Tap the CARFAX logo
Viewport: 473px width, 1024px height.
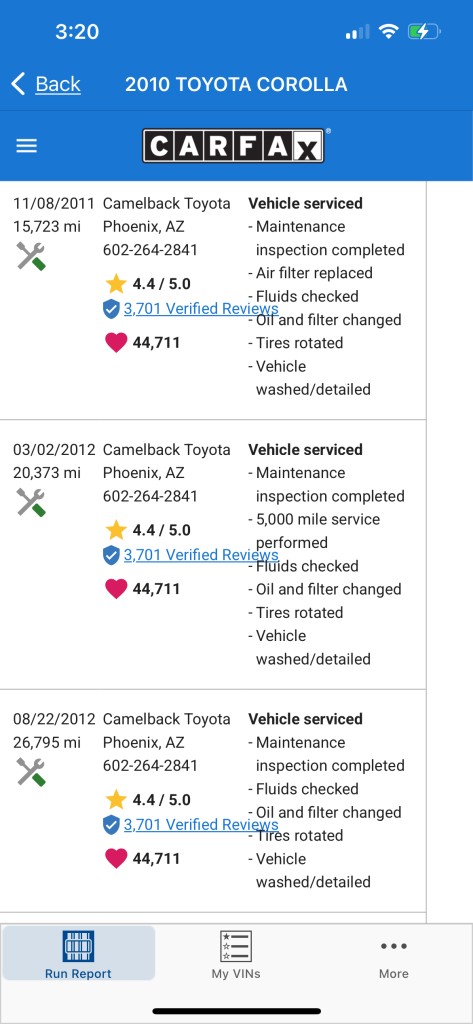(x=233, y=145)
